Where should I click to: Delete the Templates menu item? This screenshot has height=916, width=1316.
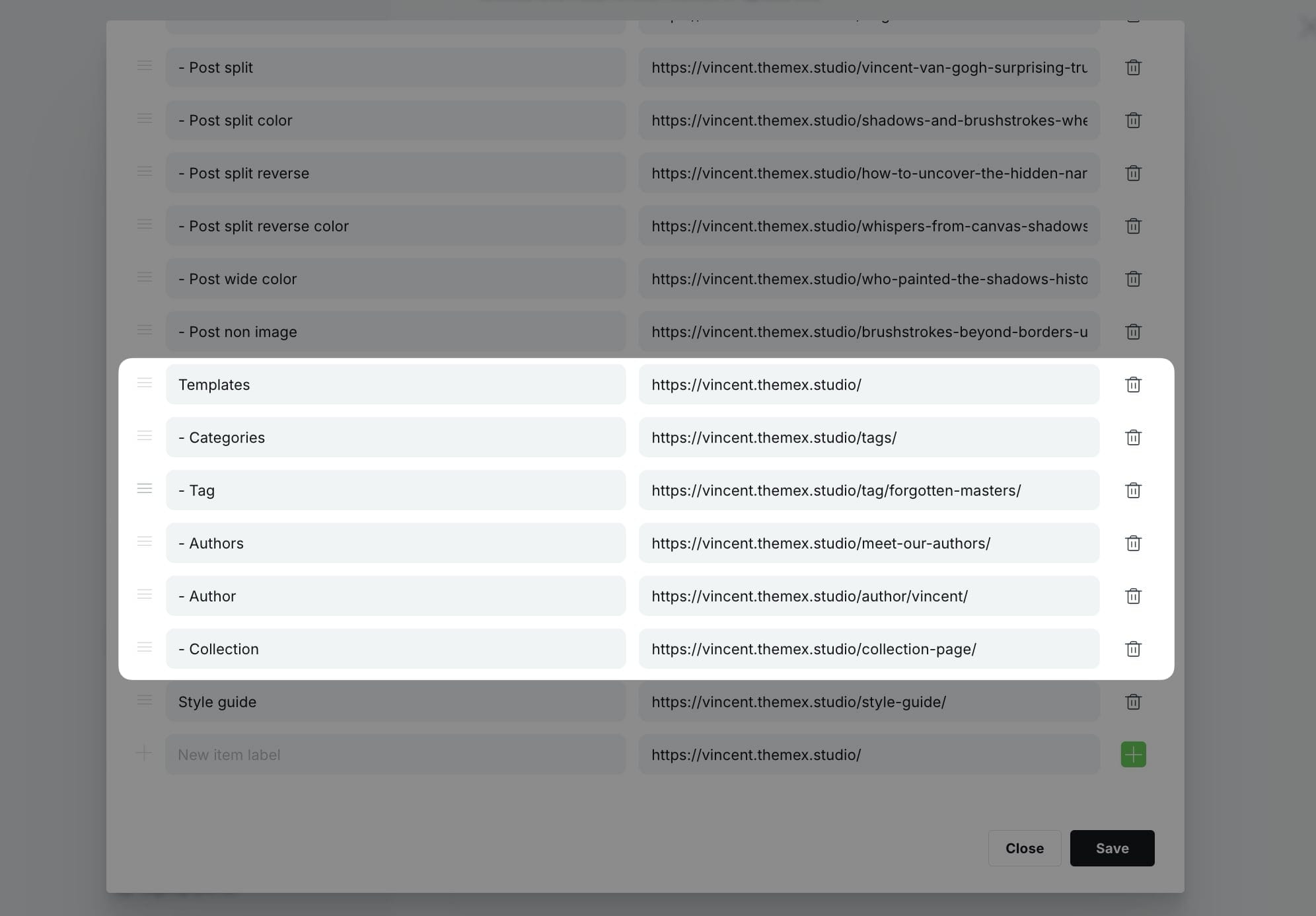1133,384
